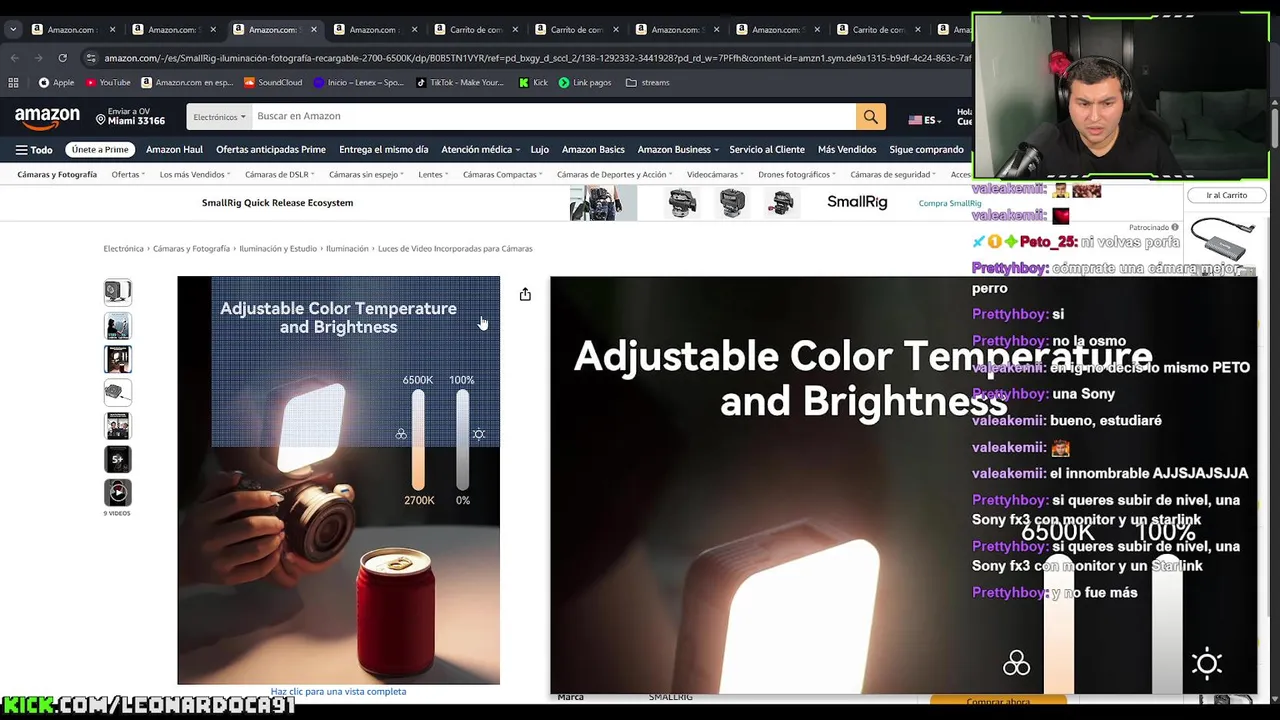Expand Cámaras de seguridad submenu

tap(894, 174)
